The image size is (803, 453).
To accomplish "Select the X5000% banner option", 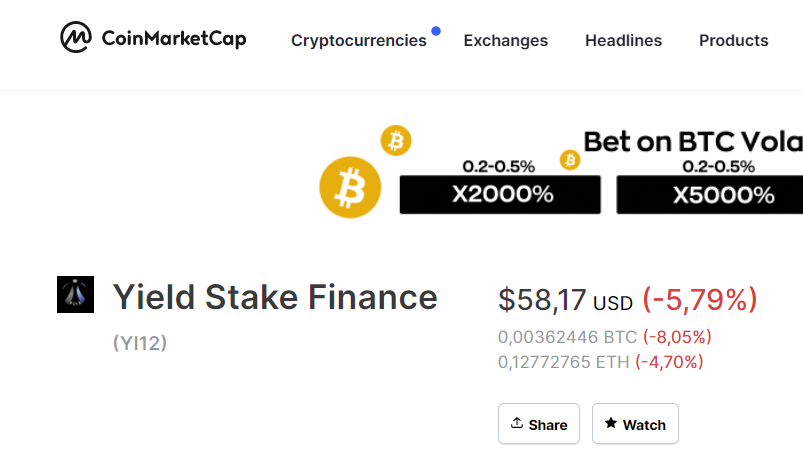I will [712, 194].
